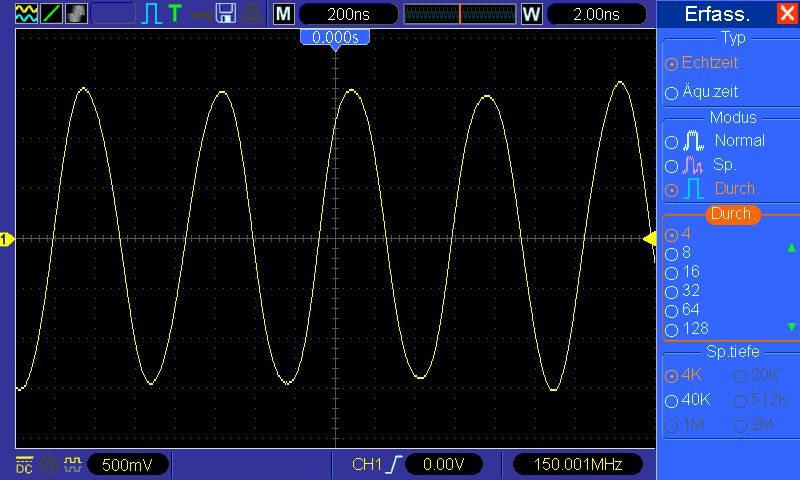Click the floppy disk save icon
This screenshot has width=800, height=480.
point(226,14)
